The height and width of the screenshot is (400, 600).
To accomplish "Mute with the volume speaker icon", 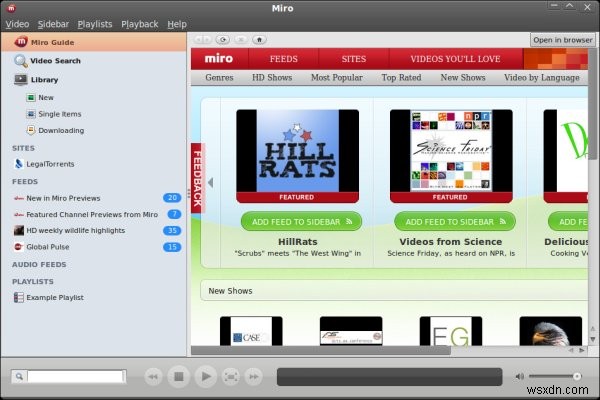I will [519, 377].
